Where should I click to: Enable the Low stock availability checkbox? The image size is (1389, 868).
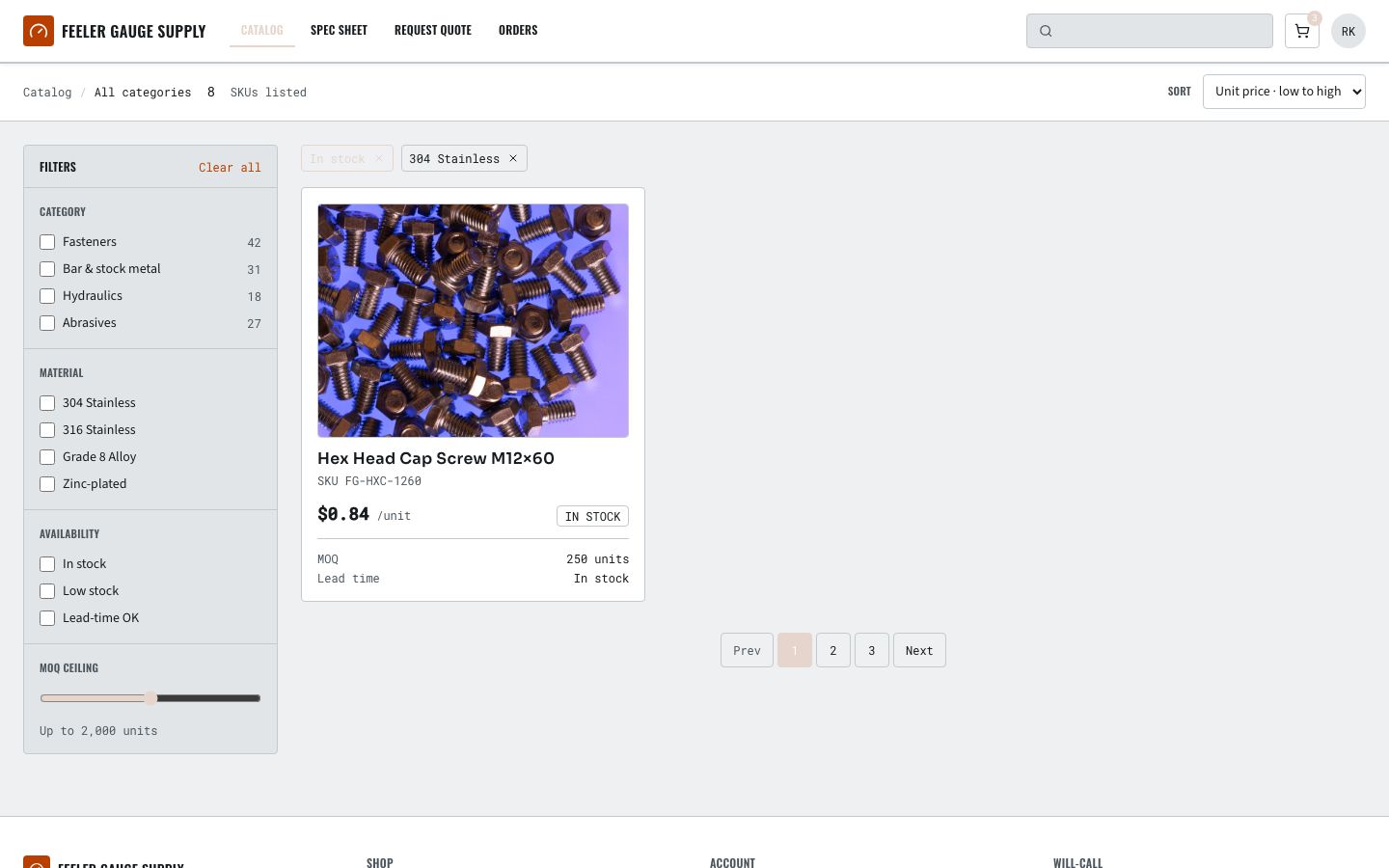pos(47,591)
